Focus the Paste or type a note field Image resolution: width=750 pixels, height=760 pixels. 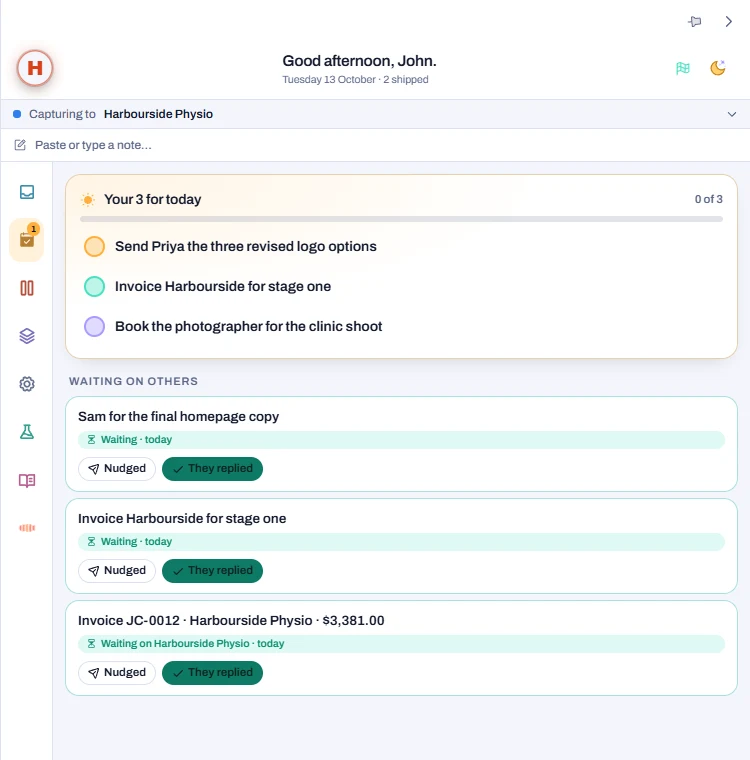click(375, 145)
